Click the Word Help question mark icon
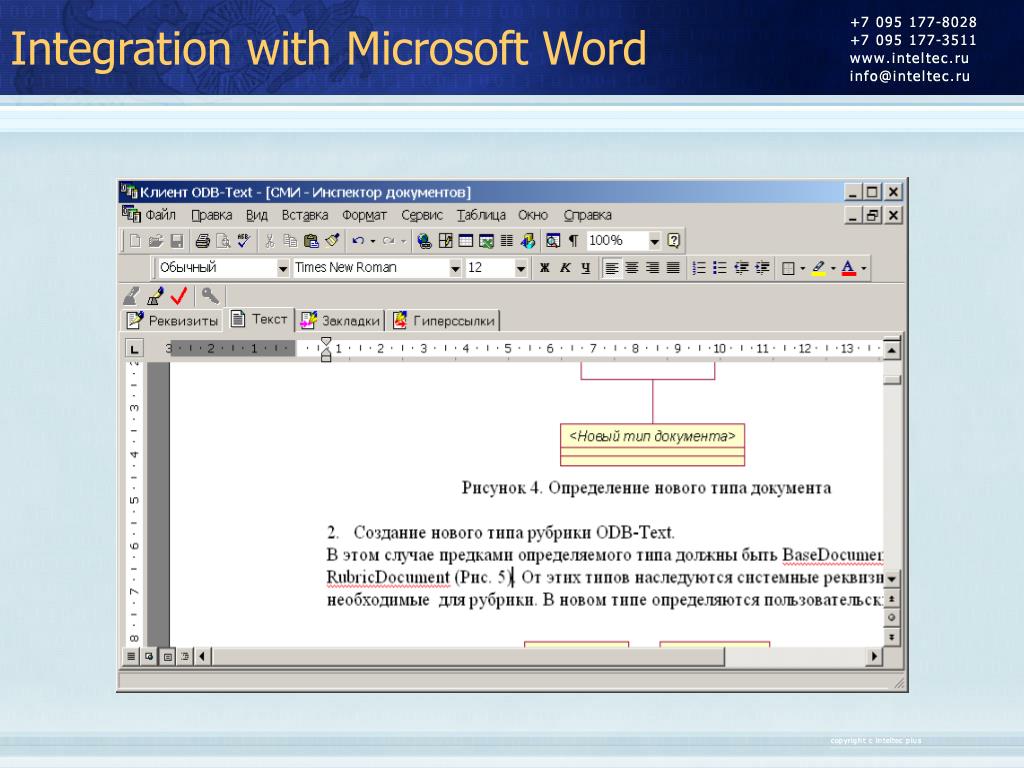The height and width of the screenshot is (768, 1024). (674, 241)
